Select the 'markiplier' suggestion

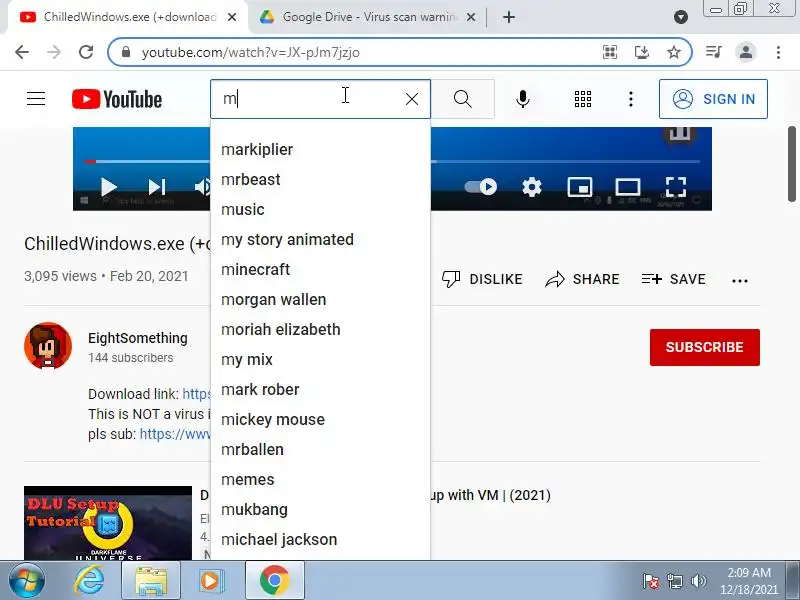[x=320, y=149]
